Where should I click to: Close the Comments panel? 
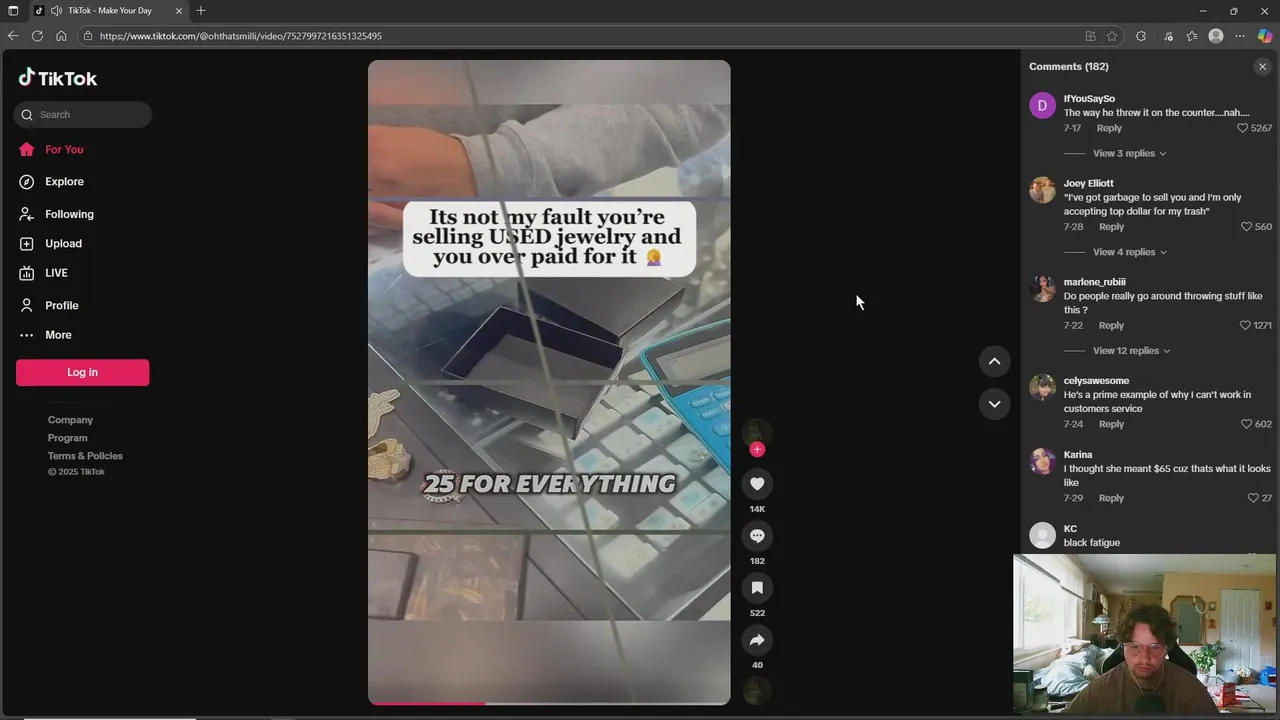[x=1262, y=67]
